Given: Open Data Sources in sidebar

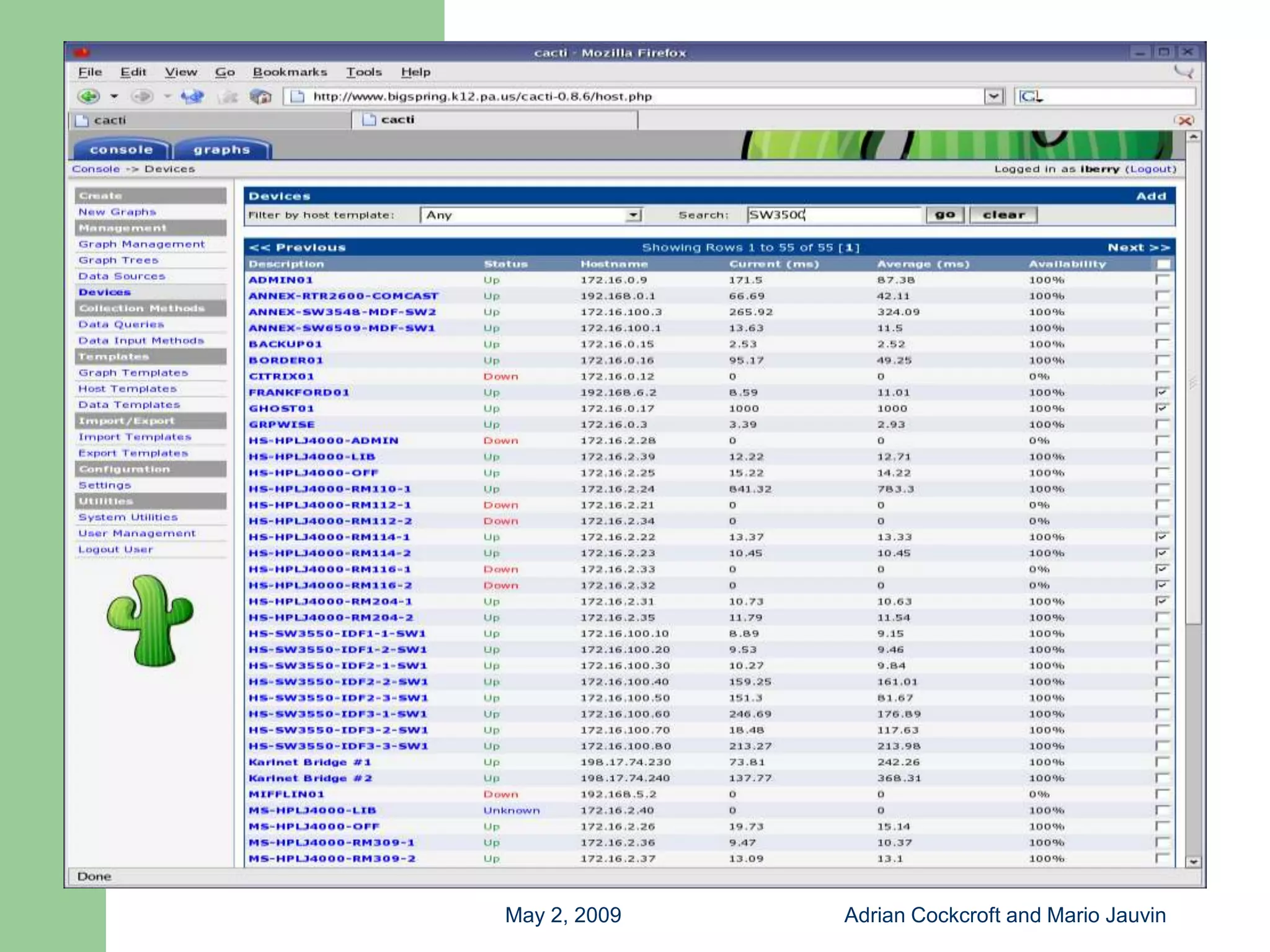Looking at the screenshot, I should click(x=122, y=276).
